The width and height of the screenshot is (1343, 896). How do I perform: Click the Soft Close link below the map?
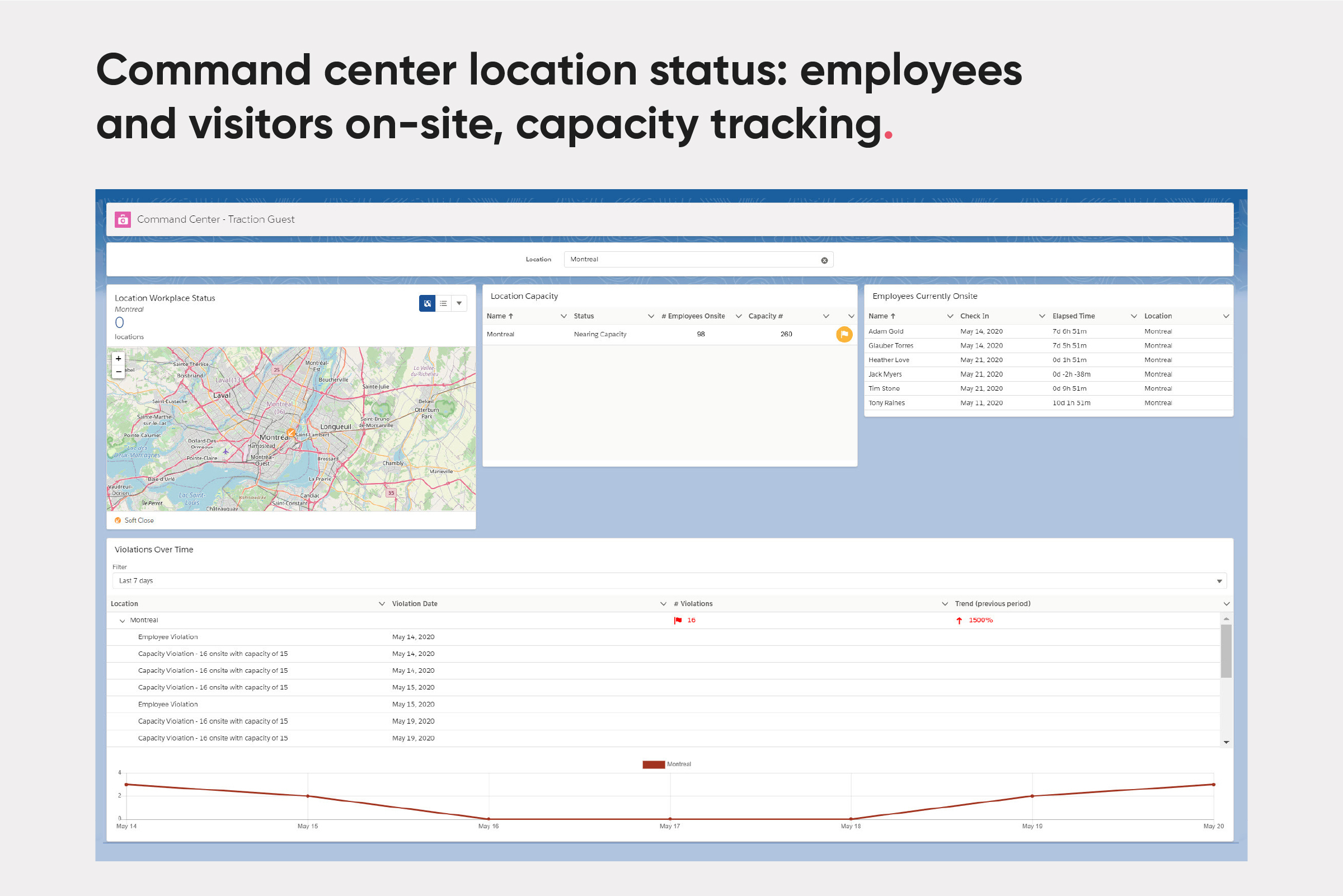pyautogui.click(x=138, y=520)
